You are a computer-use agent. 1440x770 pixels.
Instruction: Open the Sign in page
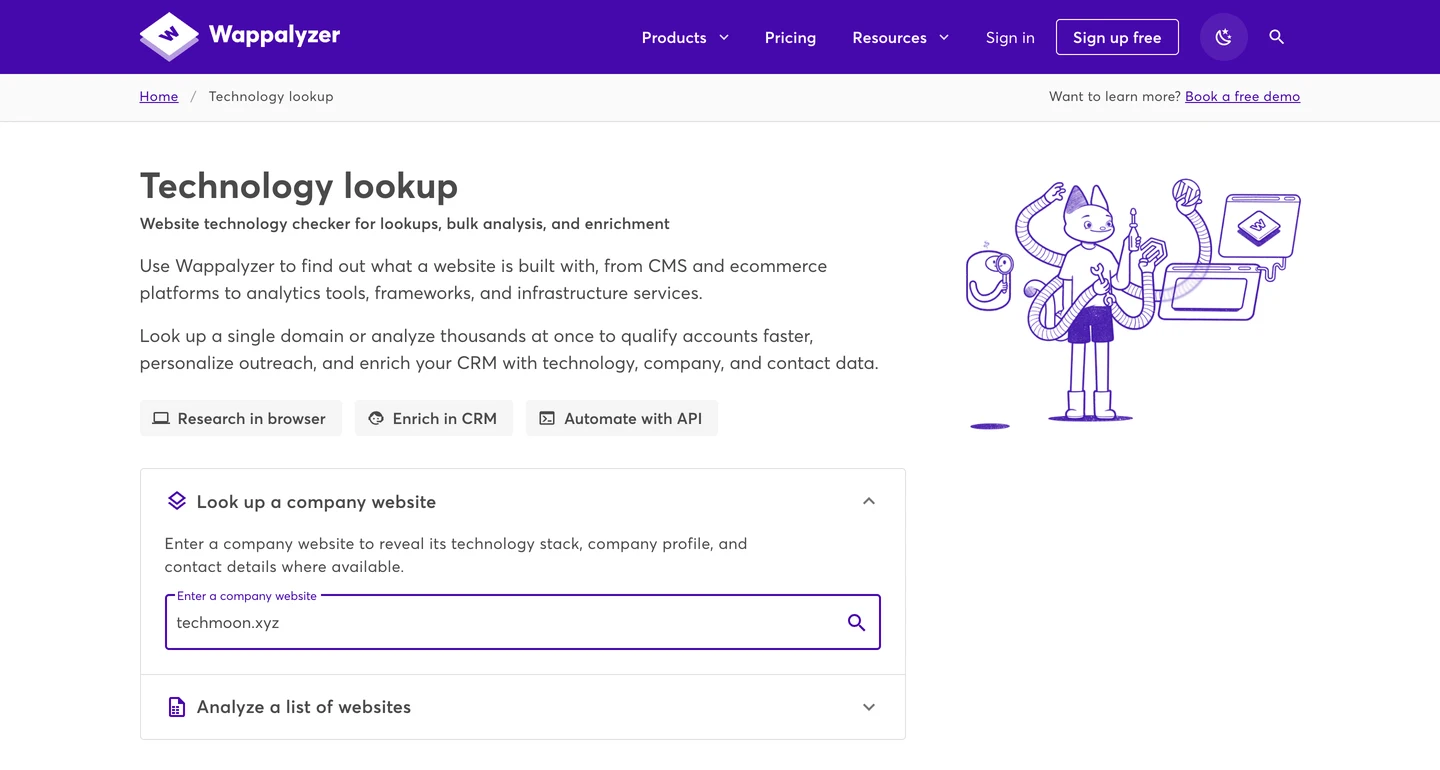pos(1010,37)
